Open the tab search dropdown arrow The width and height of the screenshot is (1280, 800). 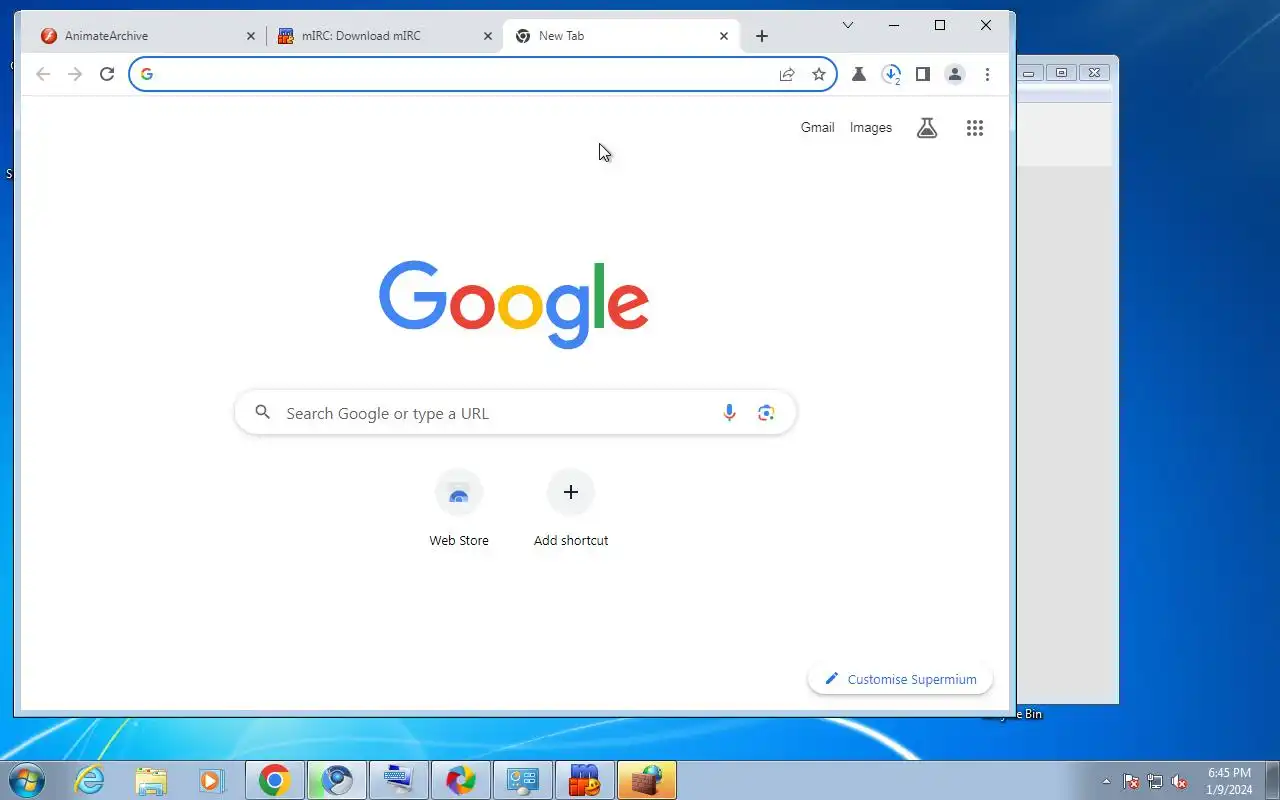tap(847, 25)
